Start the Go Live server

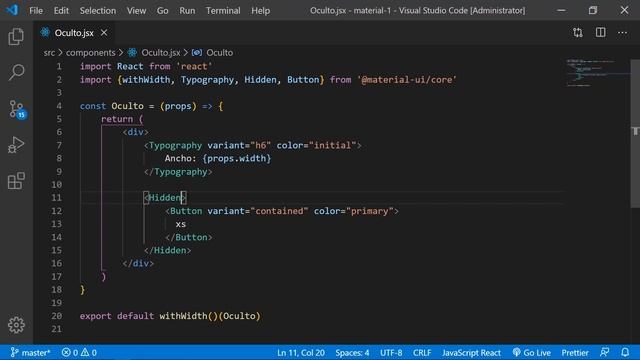point(532,352)
